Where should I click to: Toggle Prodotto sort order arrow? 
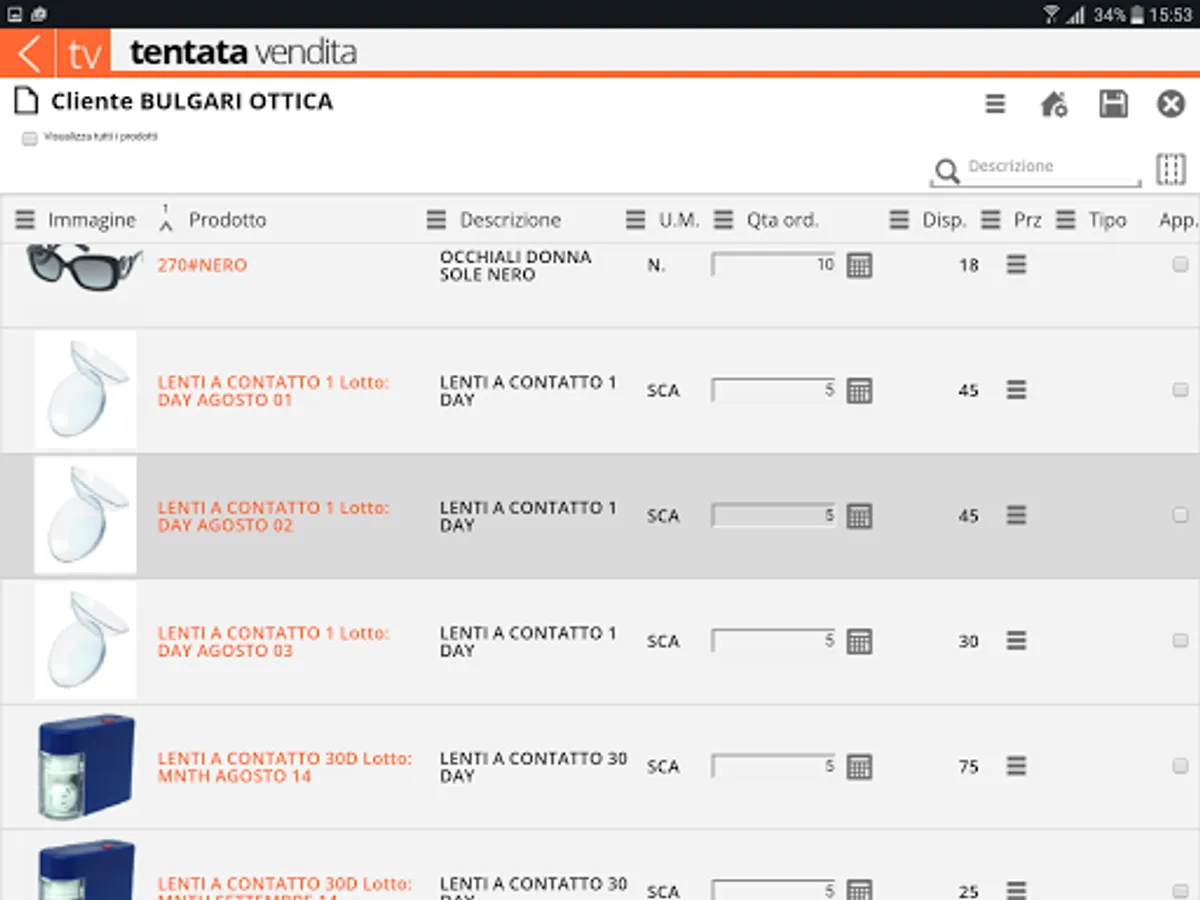[x=166, y=220]
